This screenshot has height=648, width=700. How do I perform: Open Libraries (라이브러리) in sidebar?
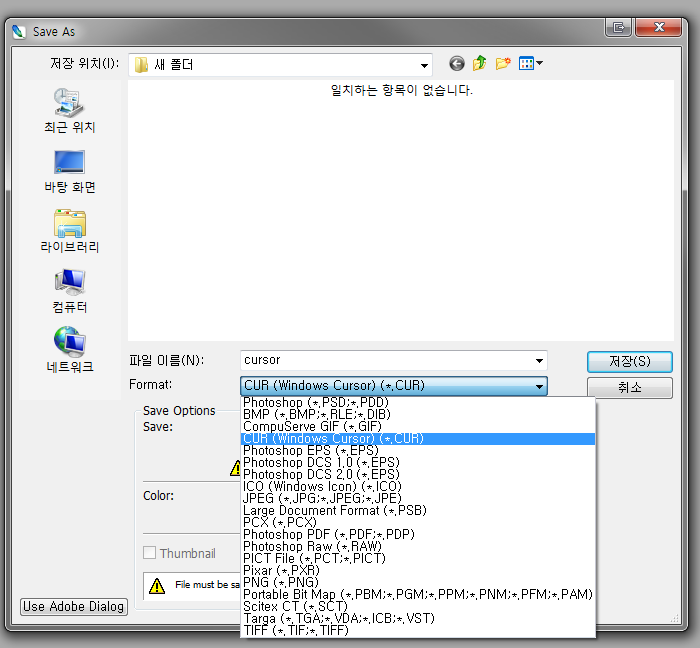[x=69, y=231]
